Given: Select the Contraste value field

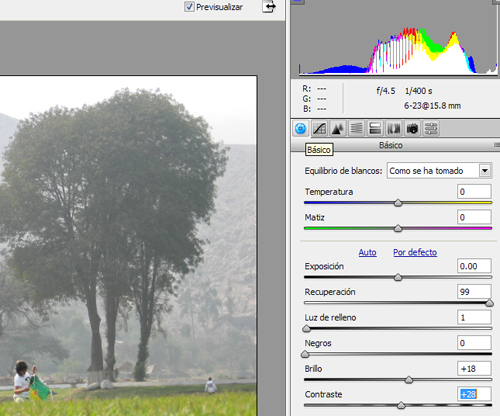Looking at the screenshot, I should tap(474, 394).
